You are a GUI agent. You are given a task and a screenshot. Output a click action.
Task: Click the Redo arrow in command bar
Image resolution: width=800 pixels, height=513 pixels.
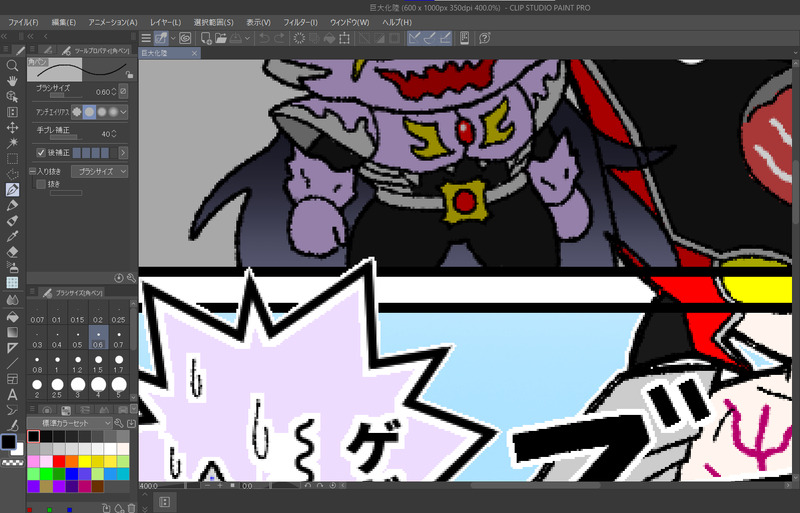(x=279, y=38)
